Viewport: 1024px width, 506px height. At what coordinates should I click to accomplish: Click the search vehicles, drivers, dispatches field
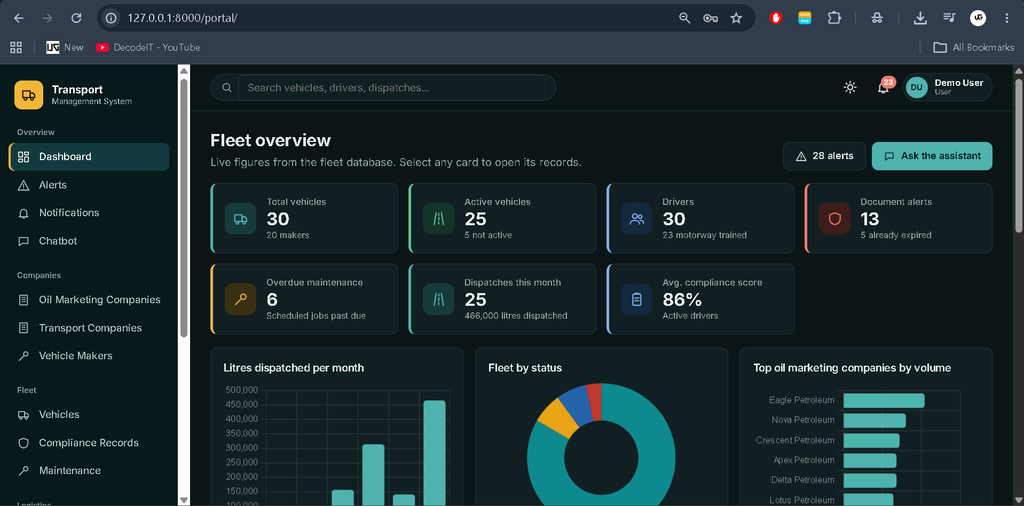tap(391, 87)
